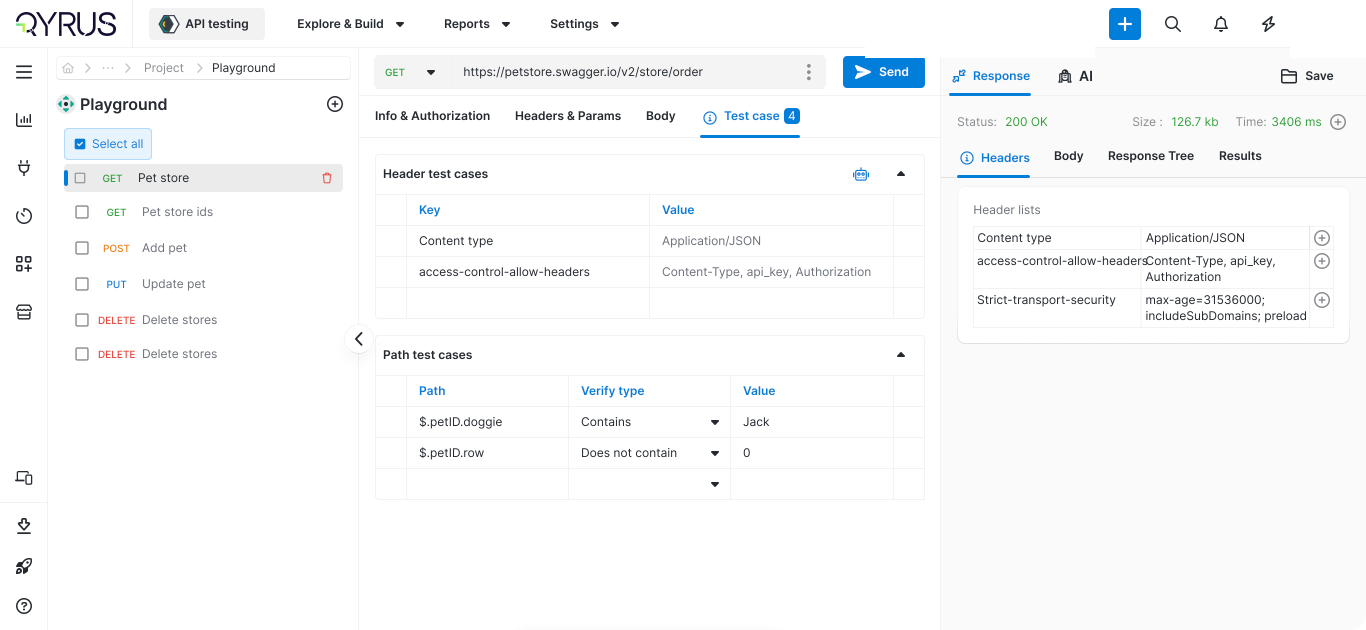Screen dimensions: 1366x630
Task: Open notifications bell icon
Action: (1221, 24)
